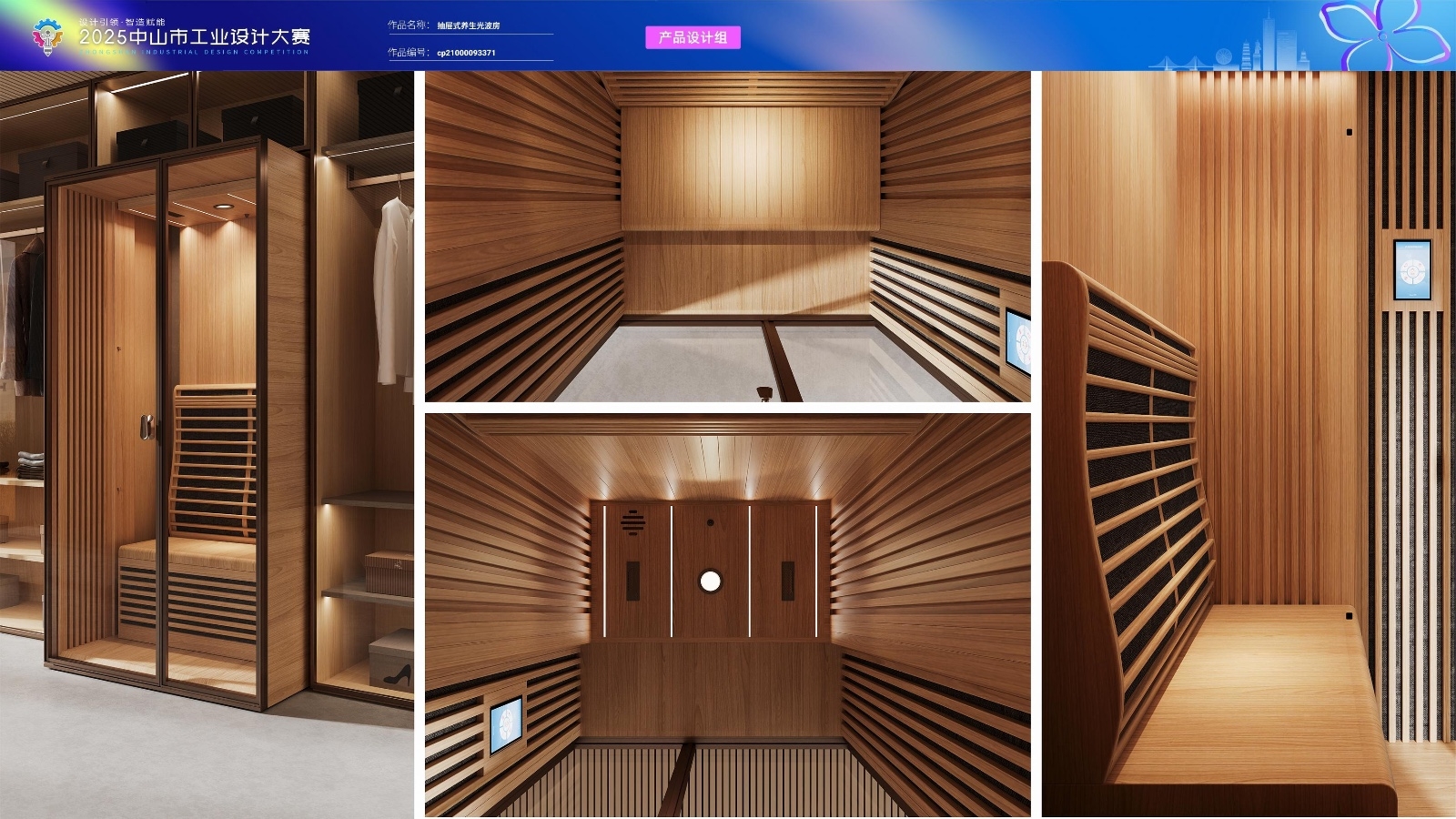Screen dimensions: 1456x819
Task: Click the 作品编号 field showing cp21000093371
Action: (470, 53)
